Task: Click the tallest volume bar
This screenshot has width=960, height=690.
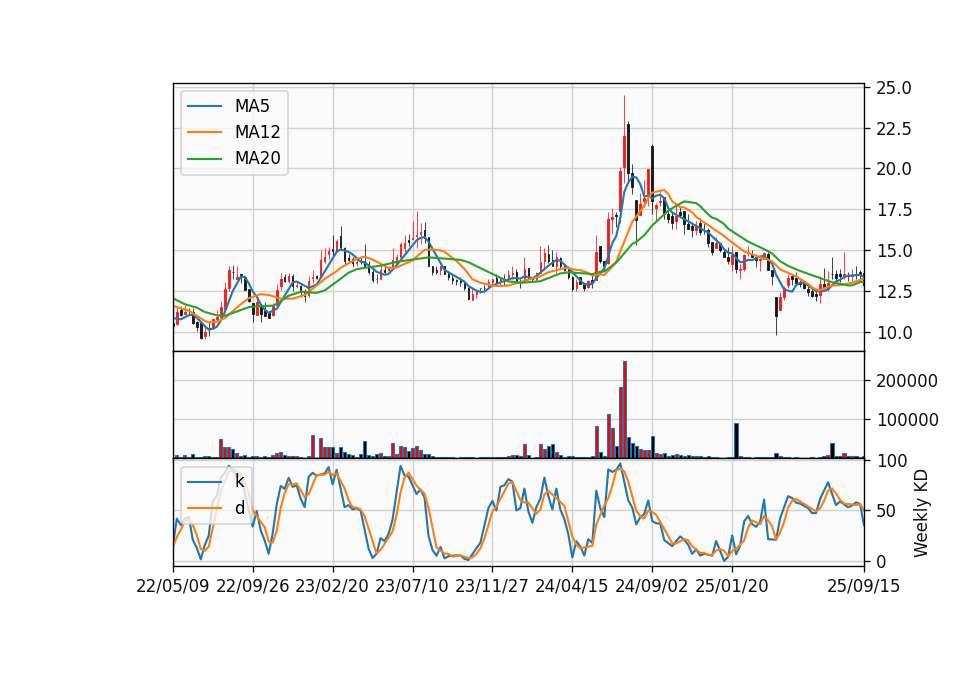Action: 624,410
